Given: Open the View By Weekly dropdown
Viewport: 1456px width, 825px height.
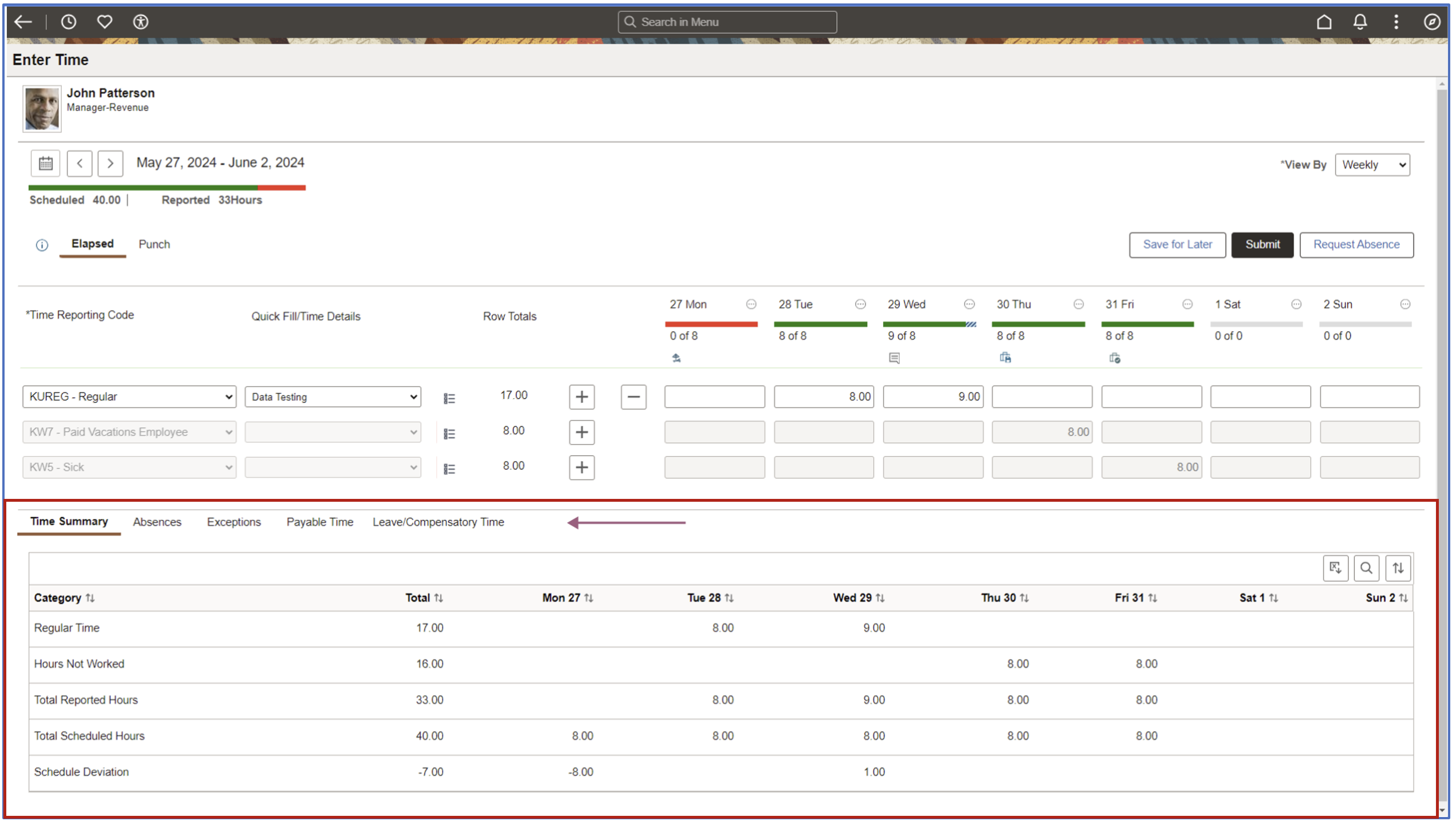Looking at the screenshot, I should [x=1372, y=165].
